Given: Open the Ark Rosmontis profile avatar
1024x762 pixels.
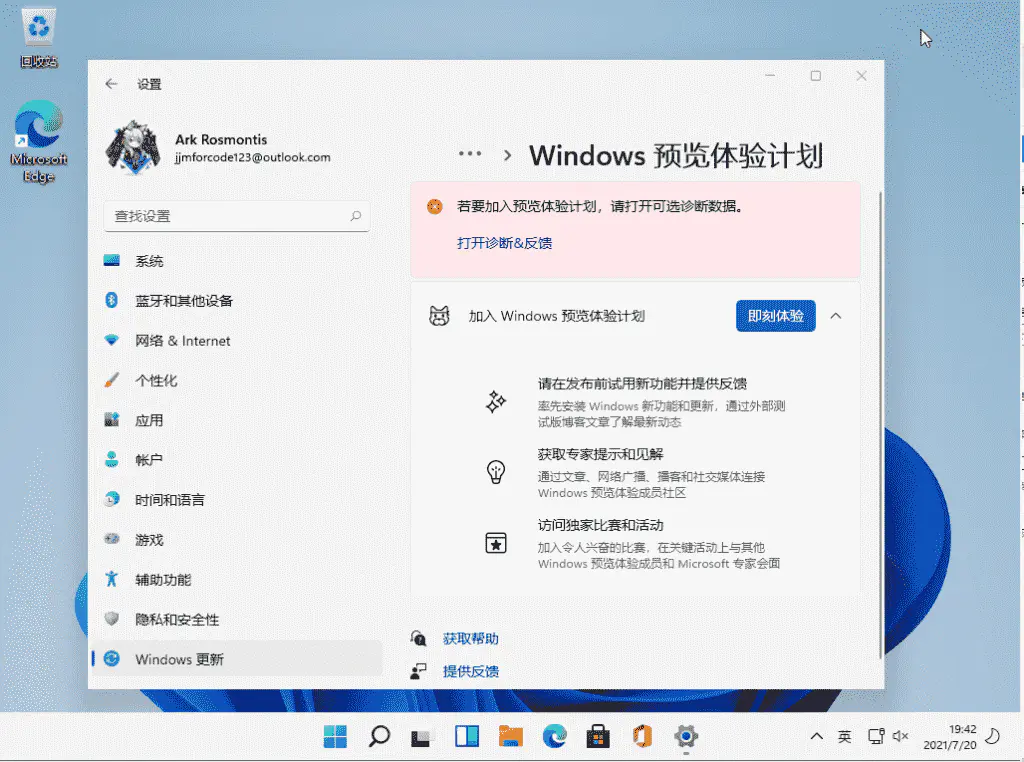Looking at the screenshot, I should coord(133,148).
